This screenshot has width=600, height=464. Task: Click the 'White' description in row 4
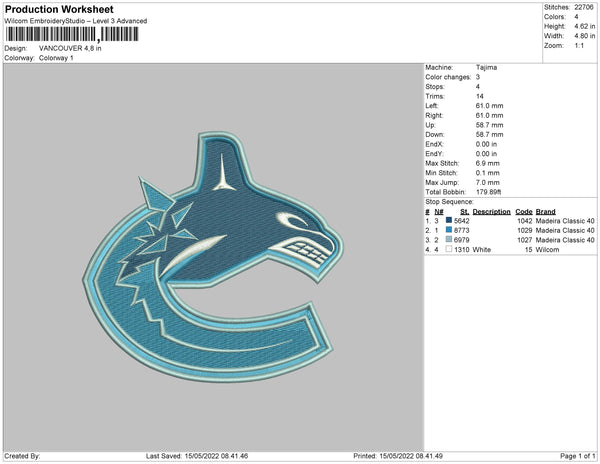point(481,249)
